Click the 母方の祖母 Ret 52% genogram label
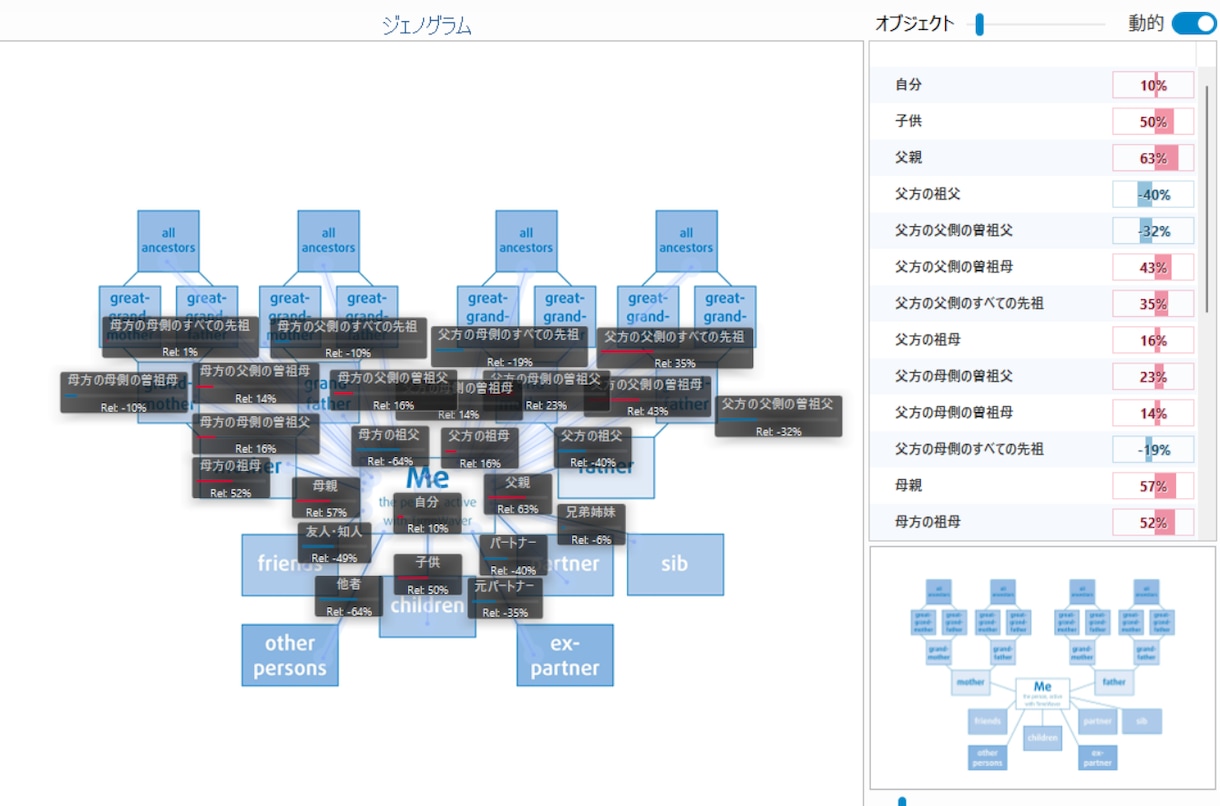 (x=231, y=478)
